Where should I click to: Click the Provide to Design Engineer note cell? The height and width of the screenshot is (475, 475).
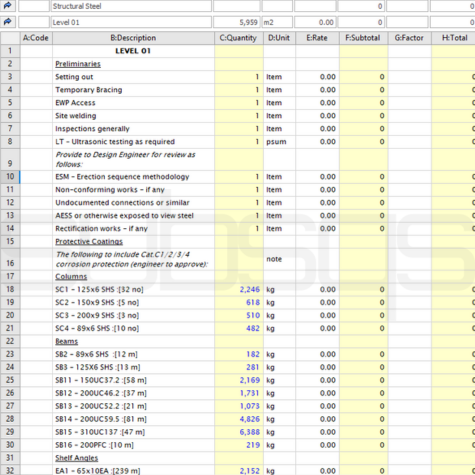133,159
